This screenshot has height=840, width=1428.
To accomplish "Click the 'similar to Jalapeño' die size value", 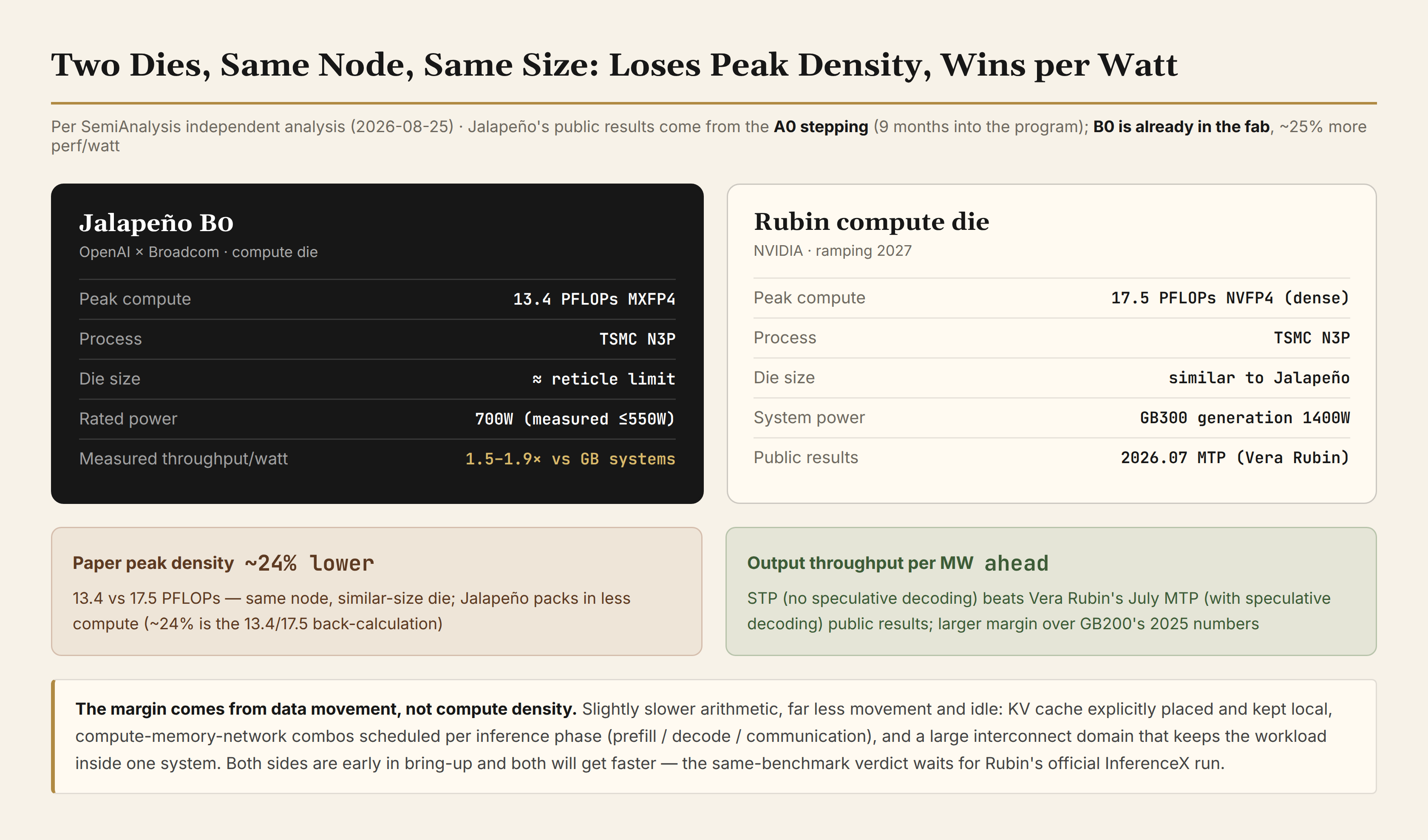I will 1258,378.
